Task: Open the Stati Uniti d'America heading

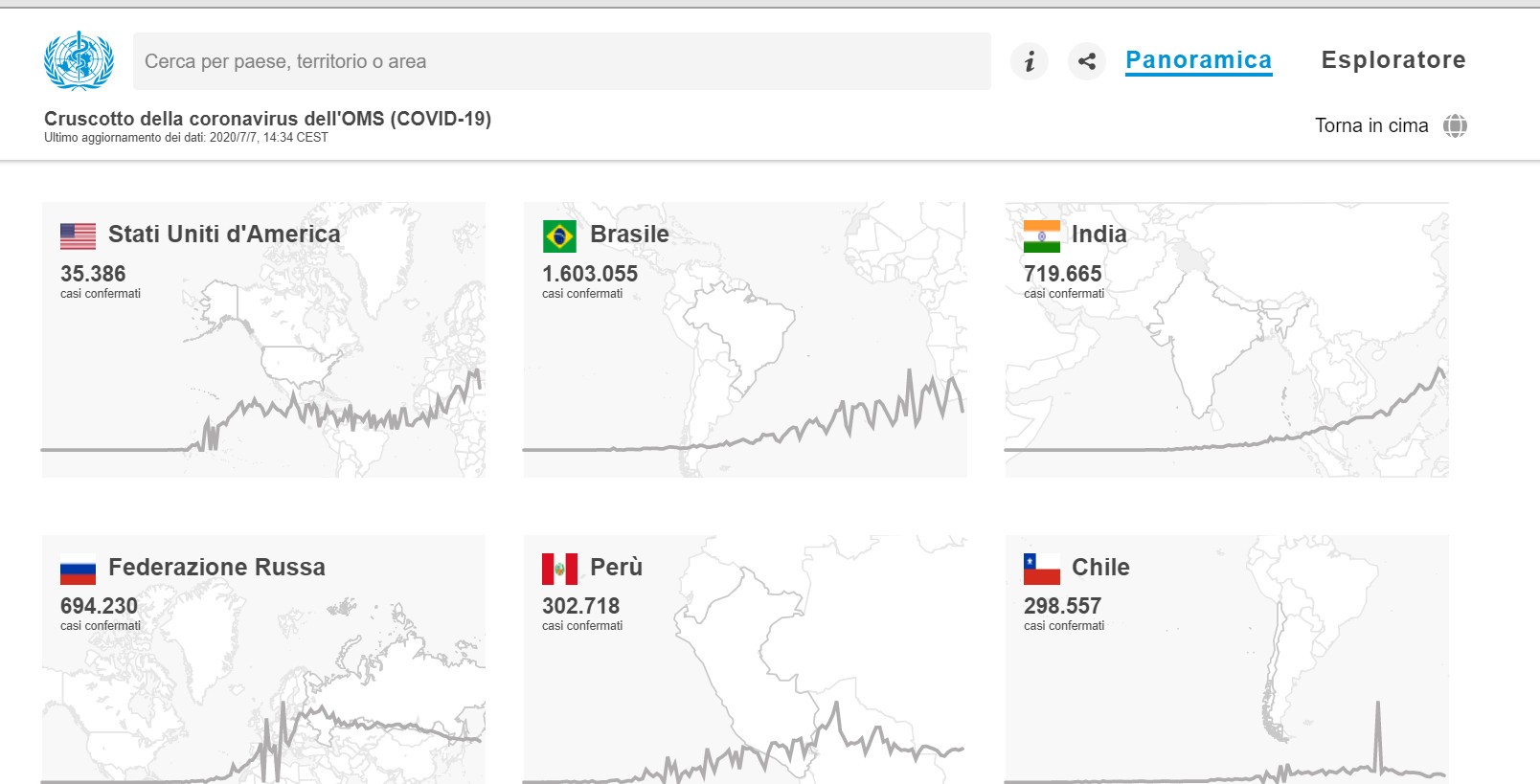Action: coord(224,235)
